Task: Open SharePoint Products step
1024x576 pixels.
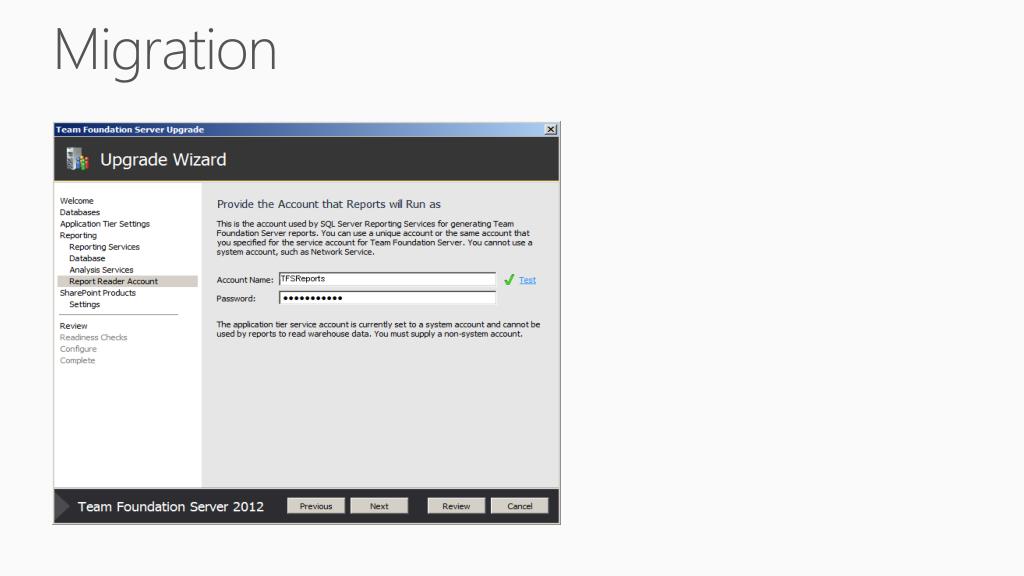Action: click(98, 293)
